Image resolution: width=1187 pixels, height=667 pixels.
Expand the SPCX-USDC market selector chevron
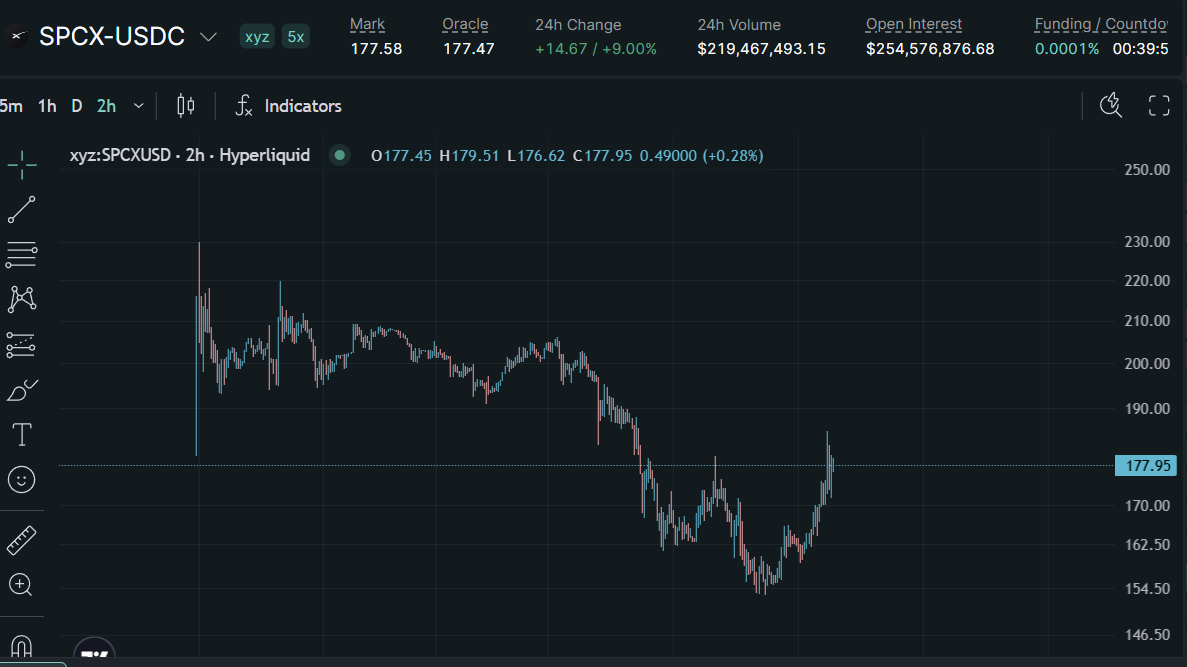(208, 36)
